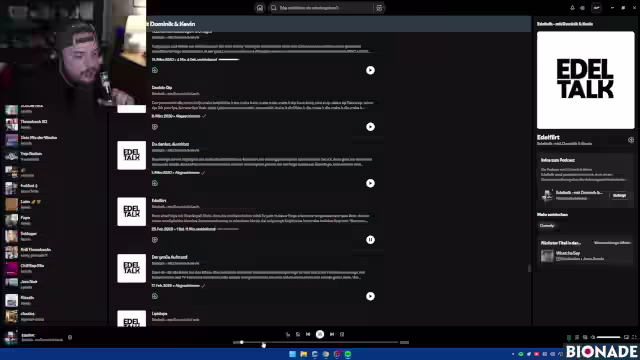The height and width of the screenshot is (360, 640).
Task: Open File Explorer from the taskbar
Action: (x=303, y=354)
